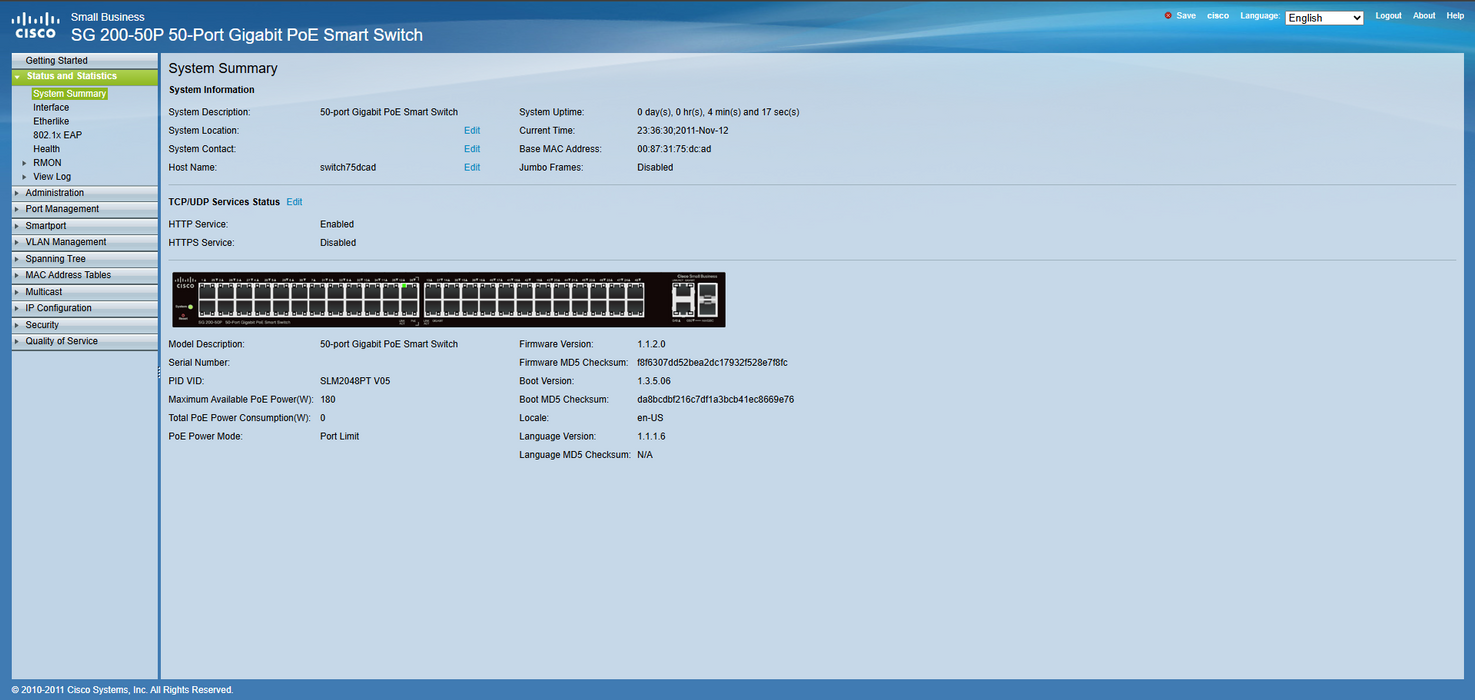
Task: Expand the Security menu
Action: pyautogui.click(x=84, y=325)
